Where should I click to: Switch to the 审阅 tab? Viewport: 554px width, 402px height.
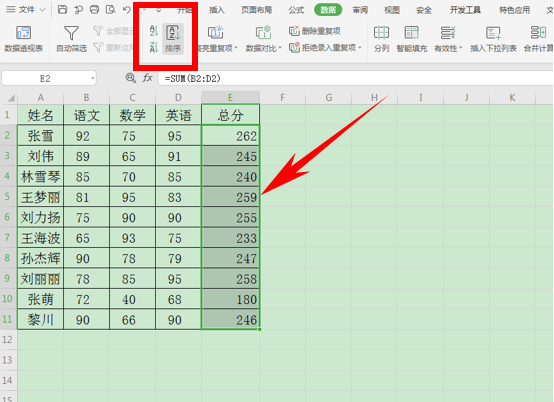360,10
